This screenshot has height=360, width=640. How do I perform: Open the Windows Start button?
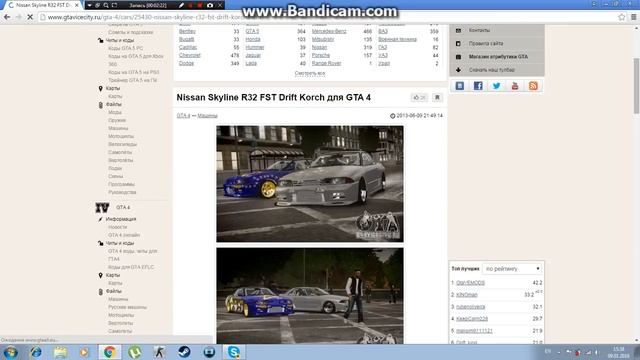pos(10,352)
